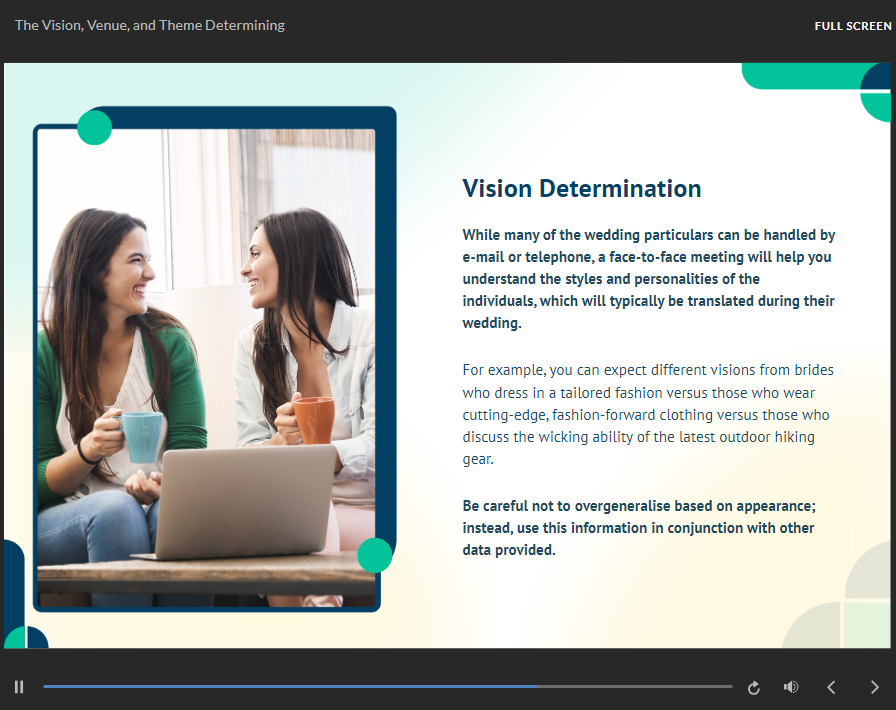The height and width of the screenshot is (710, 896).
Task: Click paragraph starting "For example, you can expect"
Action: (648, 414)
